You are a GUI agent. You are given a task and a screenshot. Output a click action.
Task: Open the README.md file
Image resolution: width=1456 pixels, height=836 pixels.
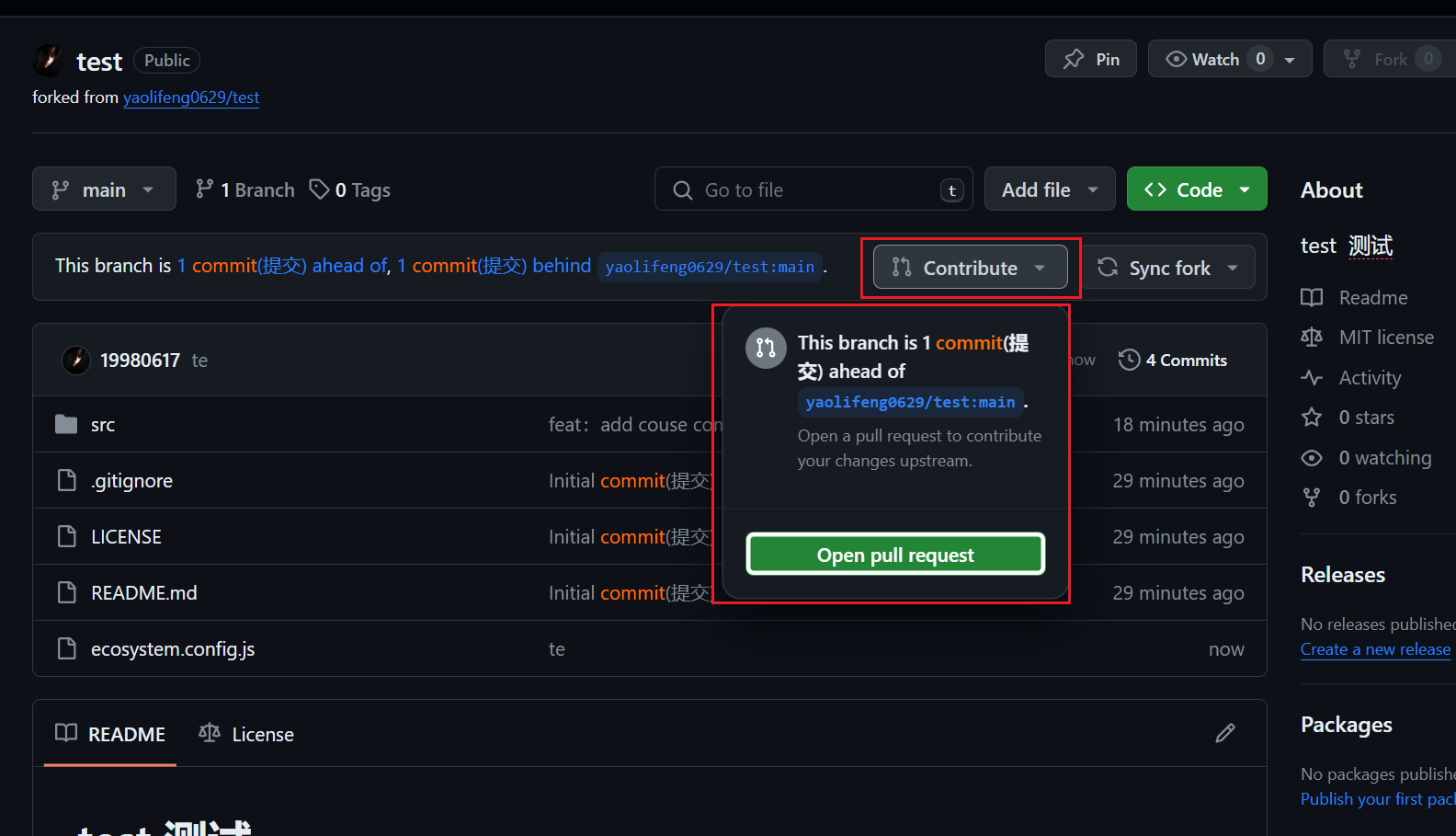coord(143,593)
